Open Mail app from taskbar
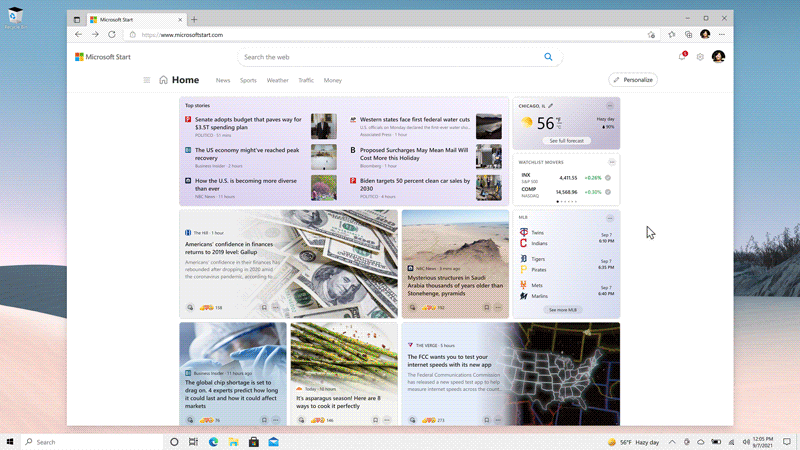The height and width of the screenshot is (450, 800). [273, 442]
